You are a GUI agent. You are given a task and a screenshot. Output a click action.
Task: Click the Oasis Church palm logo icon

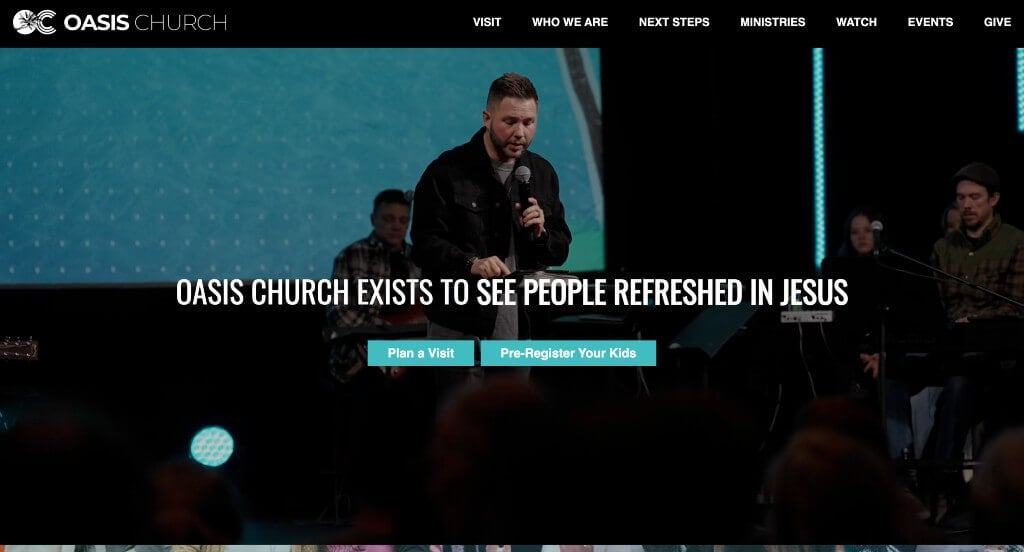tap(35, 22)
